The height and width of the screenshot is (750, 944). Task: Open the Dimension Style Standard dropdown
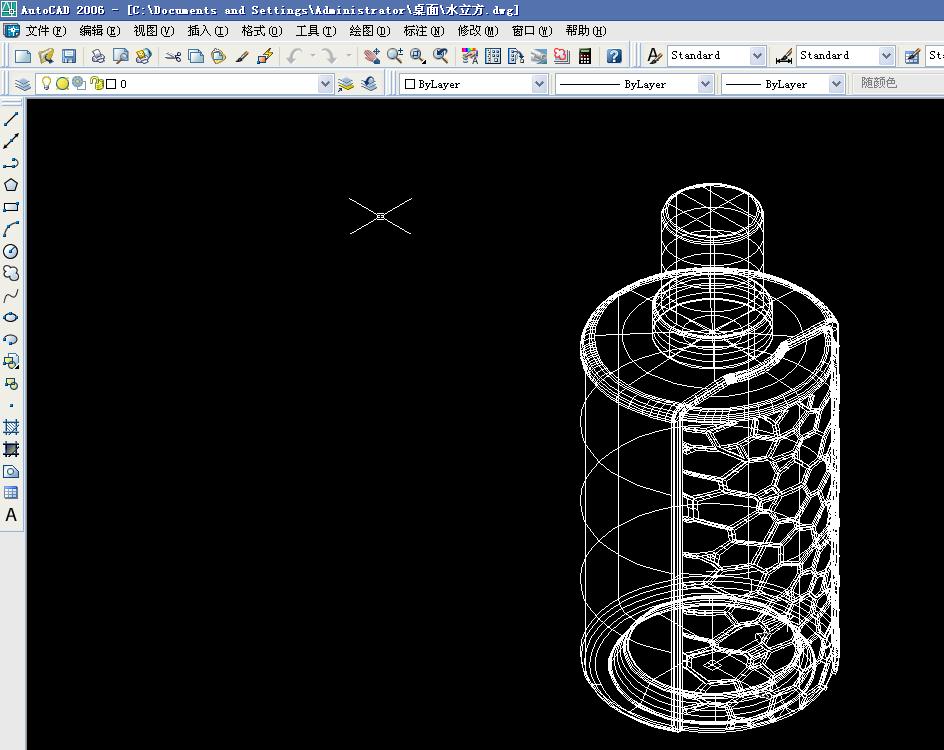click(886, 56)
